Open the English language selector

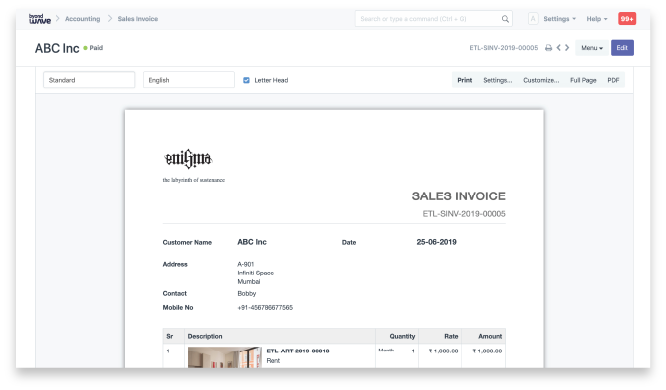pos(189,80)
